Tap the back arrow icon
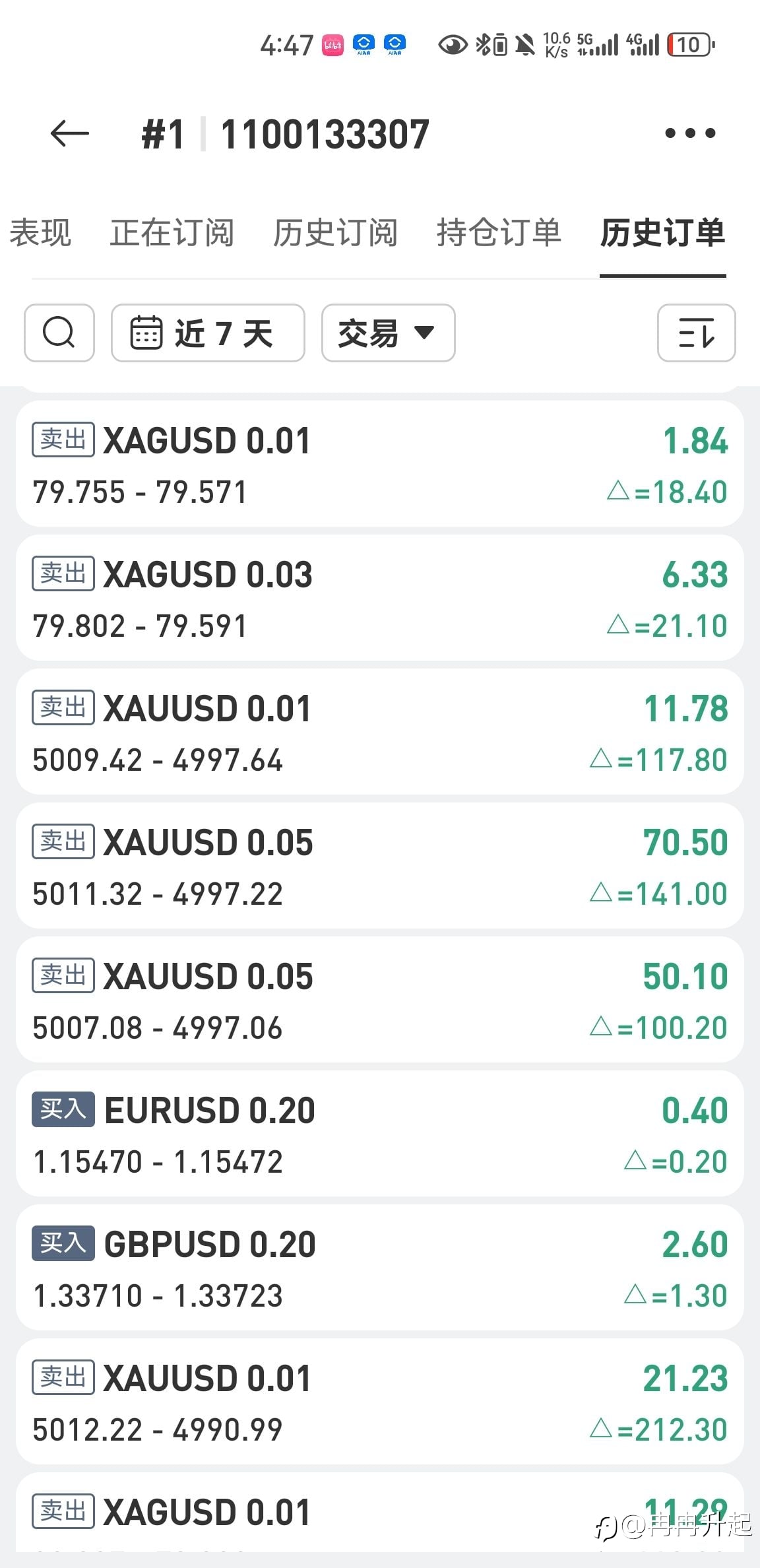Viewport: 760px width, 1568px height. (69, 133)
